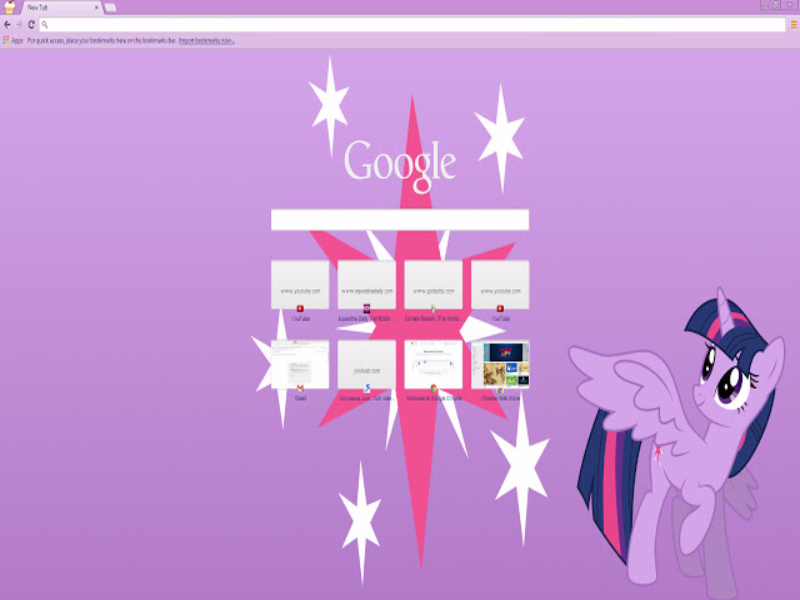Open the Equestria Daily tile
800x600 pixels.
(x=366, y=285)
